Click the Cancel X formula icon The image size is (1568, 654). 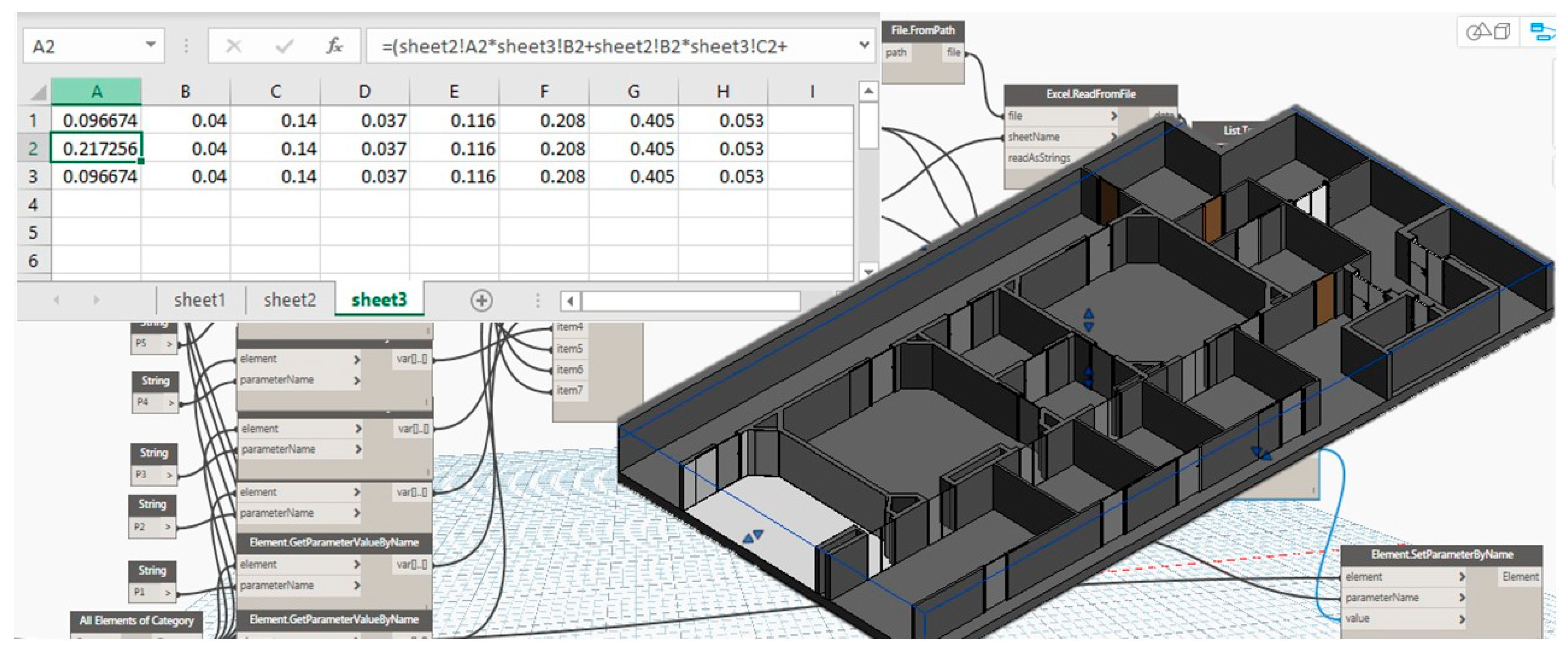[x=234, y=46]
